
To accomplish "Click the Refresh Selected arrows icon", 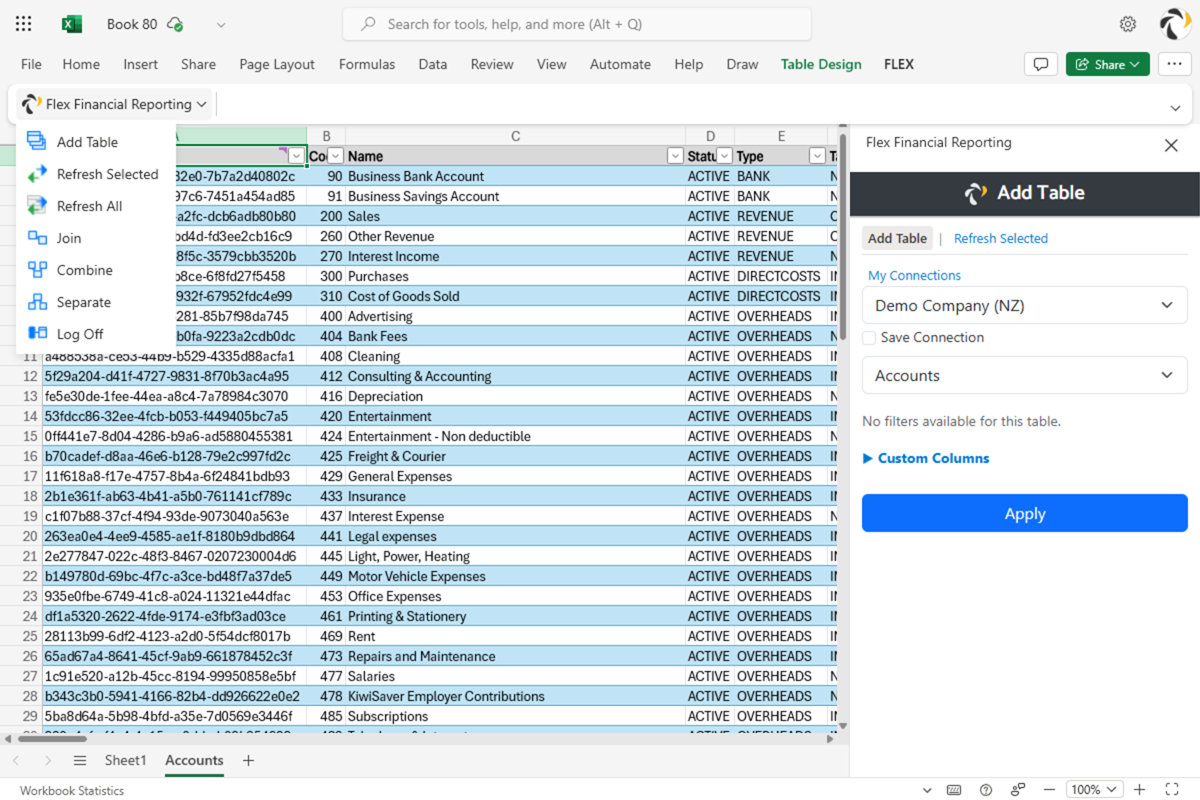I will (x=36, y=174).
